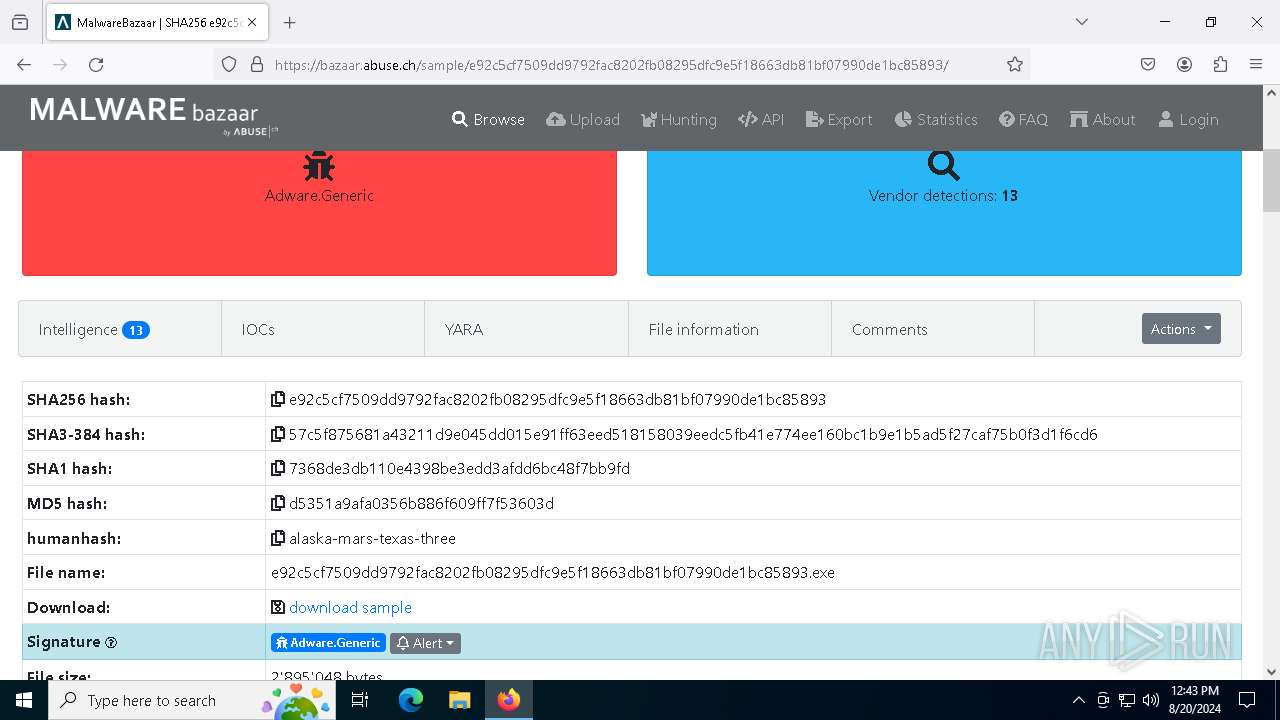List all tabs dropdown arrow
The image size is (1280, 720).
coord(1081,22)
